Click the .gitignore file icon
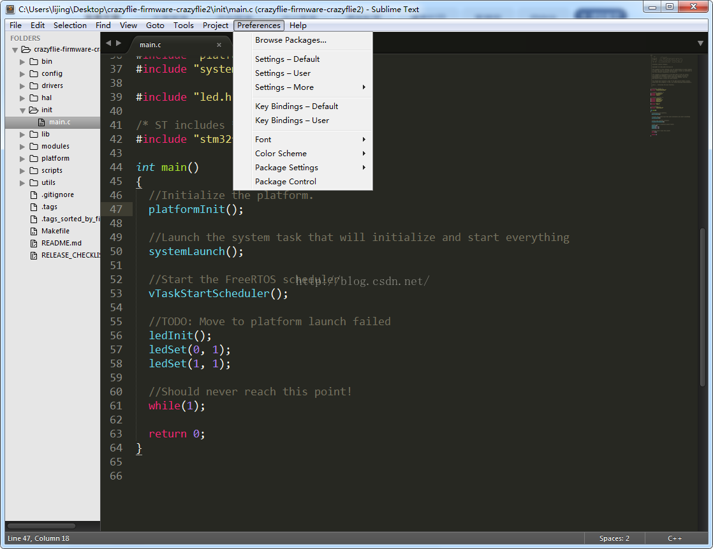This screenshot has height=549, width=713. [34, 195]
